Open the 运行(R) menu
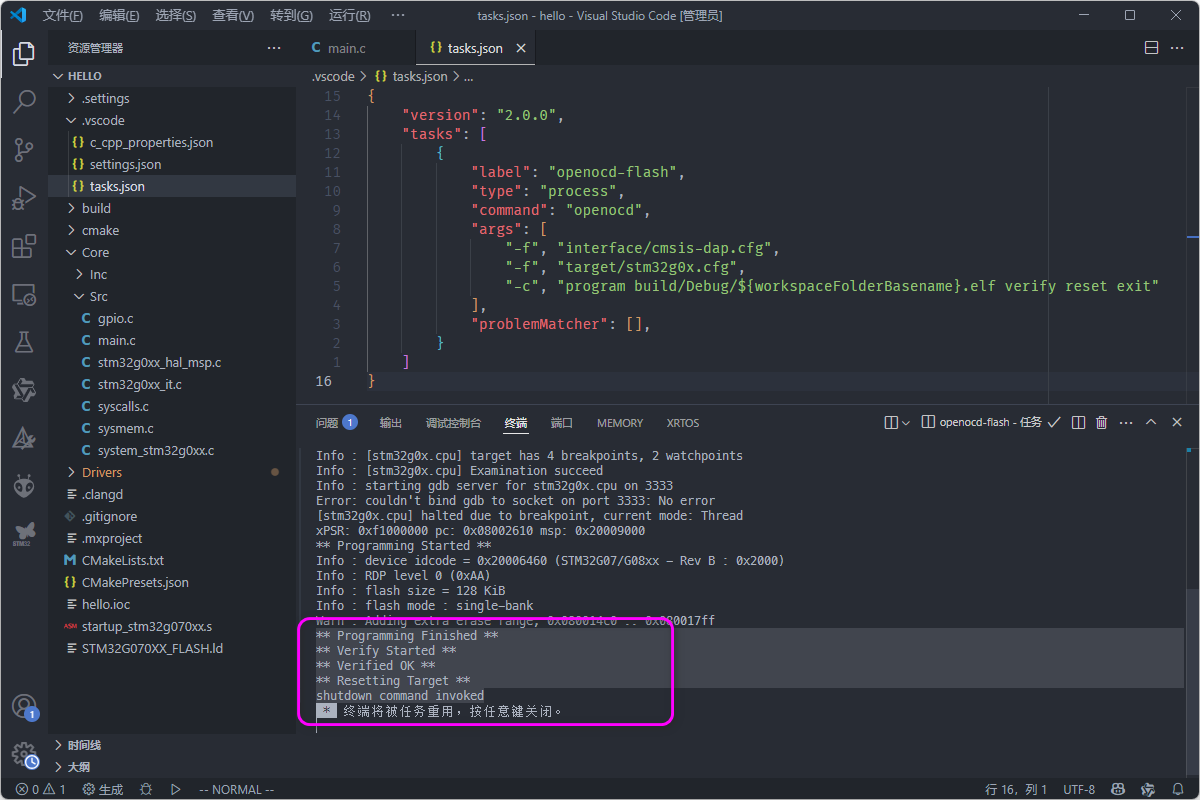Viewport: 1200px width, 800px height. (349, 16)
